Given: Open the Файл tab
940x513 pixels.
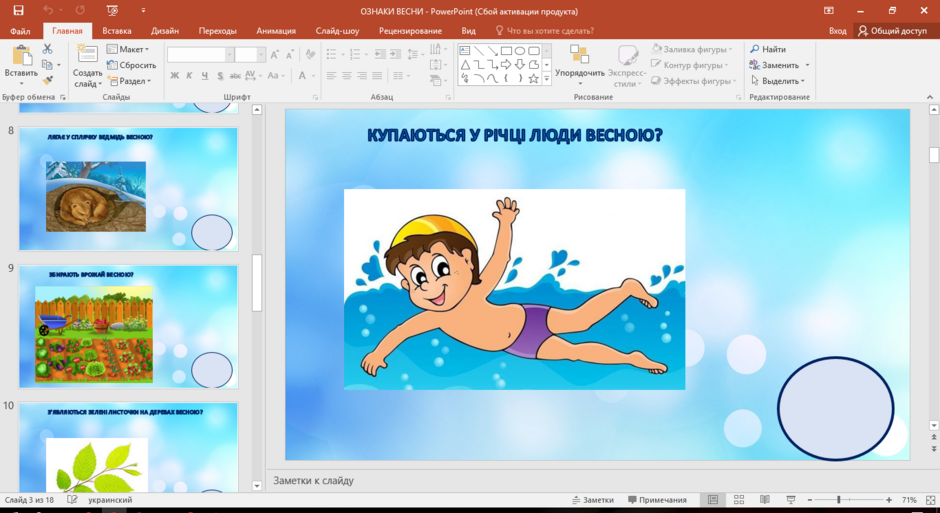Looking at the screenshot, I should (x=20, y=31).
